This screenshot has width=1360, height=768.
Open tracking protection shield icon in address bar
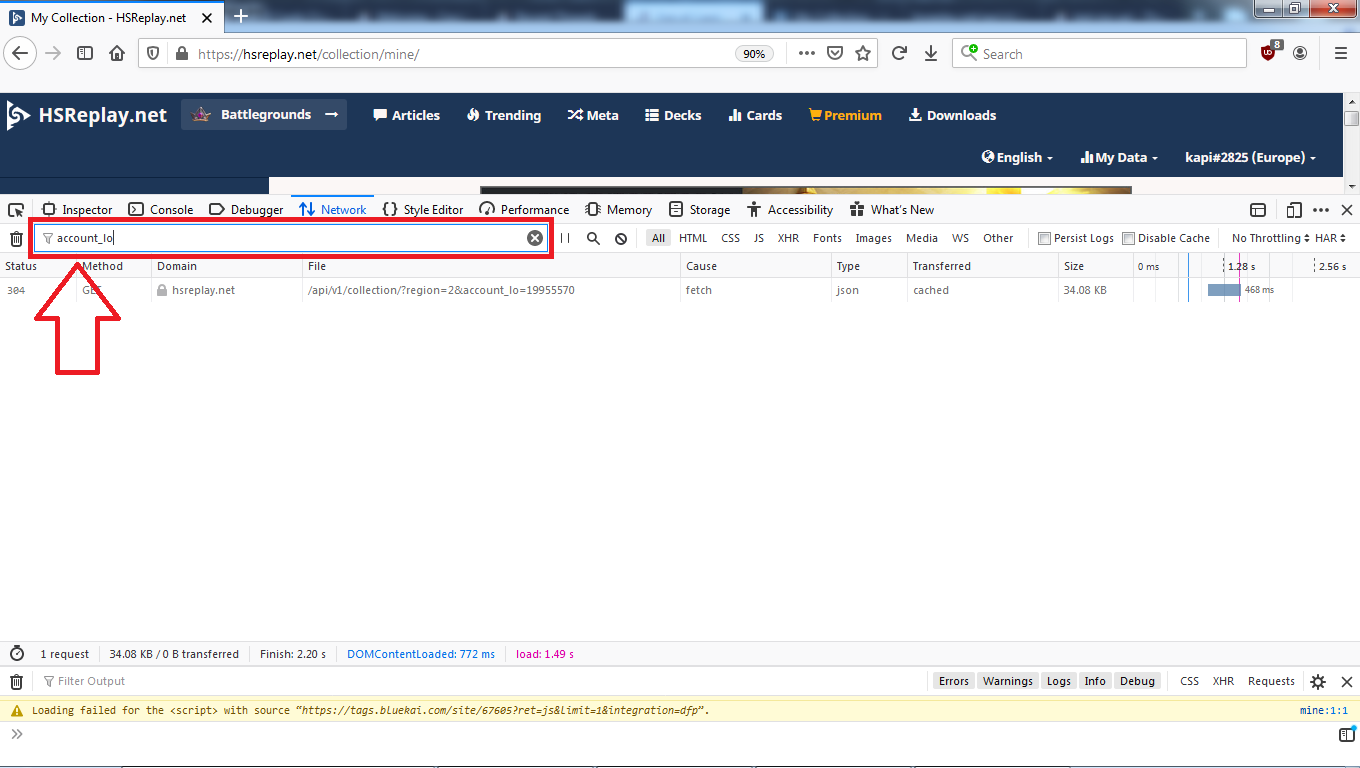(x=153, y=54)
